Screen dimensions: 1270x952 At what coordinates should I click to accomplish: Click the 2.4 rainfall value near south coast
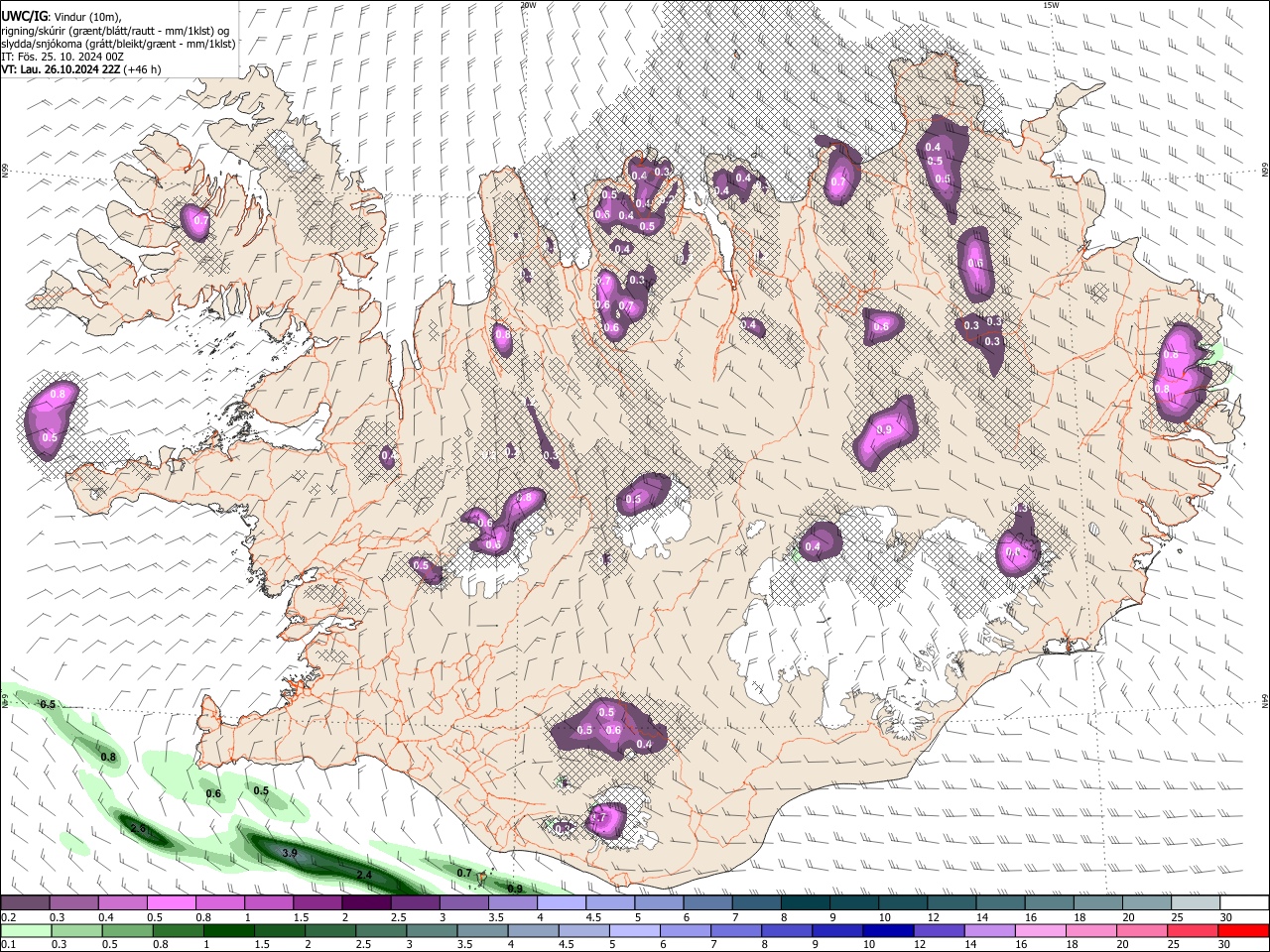[364, 875]
